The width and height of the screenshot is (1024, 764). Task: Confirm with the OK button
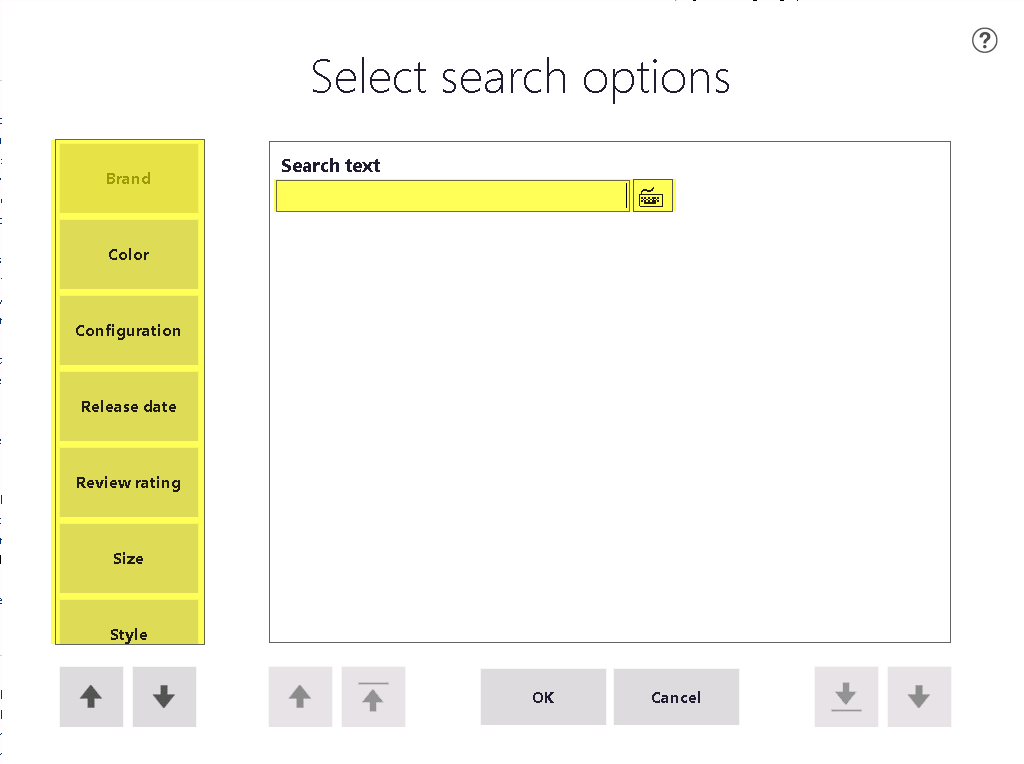click(x=543, y=697)
